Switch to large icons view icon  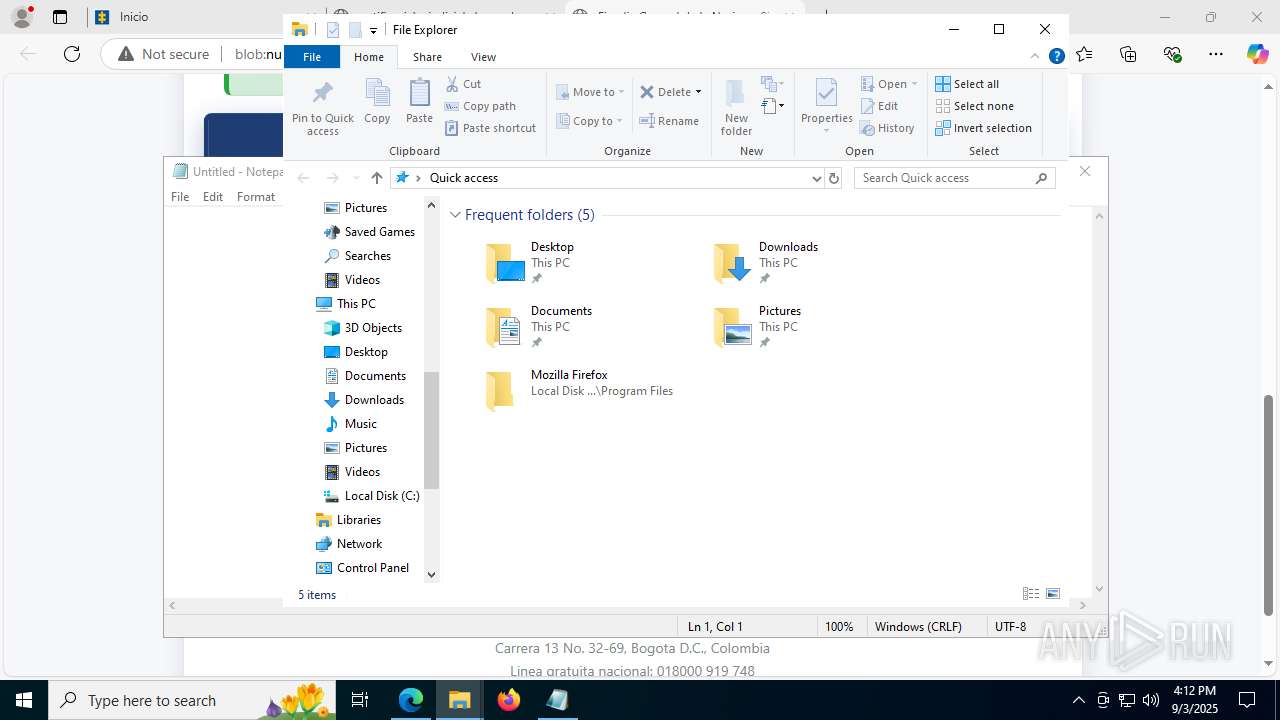point(1053,594)
